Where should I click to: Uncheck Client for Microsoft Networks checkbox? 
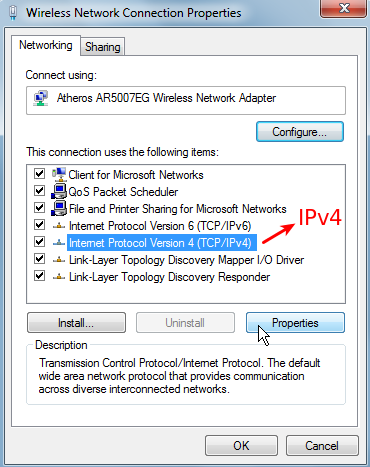click(40, 174)
